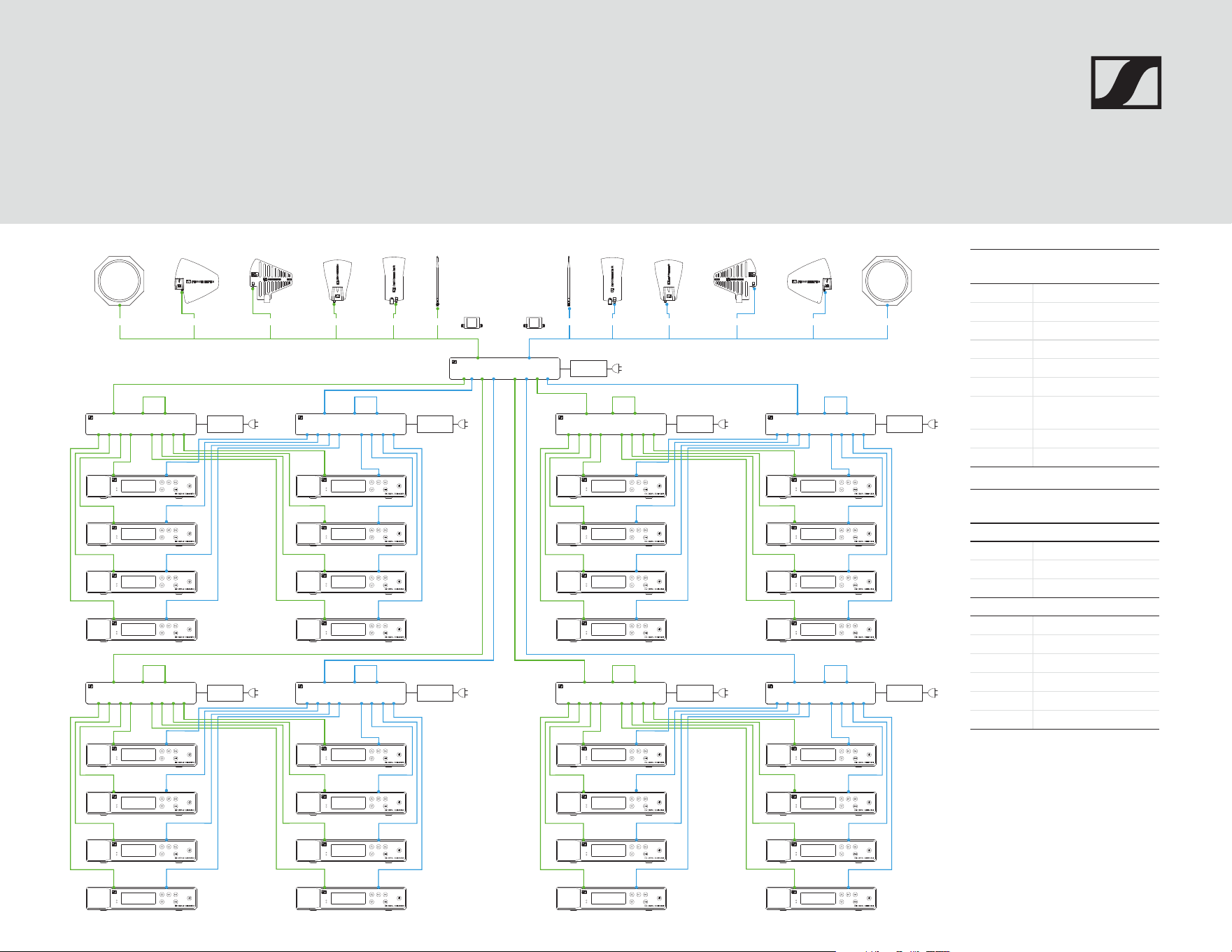This screenshot has width=1232, height=952.
Task: Select the power supply box of the upper-left green-fed splitter
Action: [225, 424]
